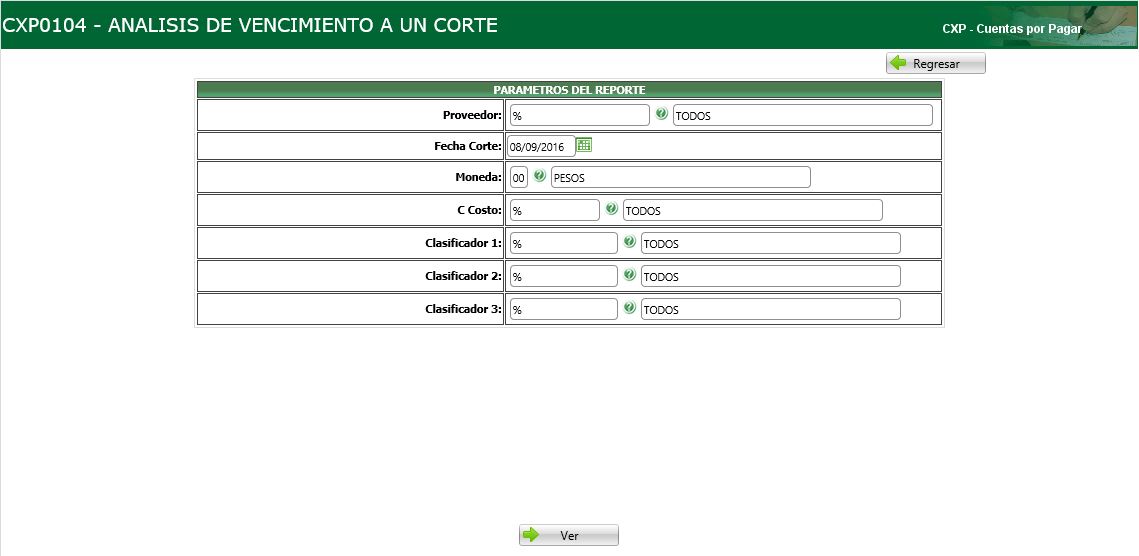Screen dimensions: 1139x556
Task: Open the Clasificador 2 lookup help icon
Action: coord(629,275)
